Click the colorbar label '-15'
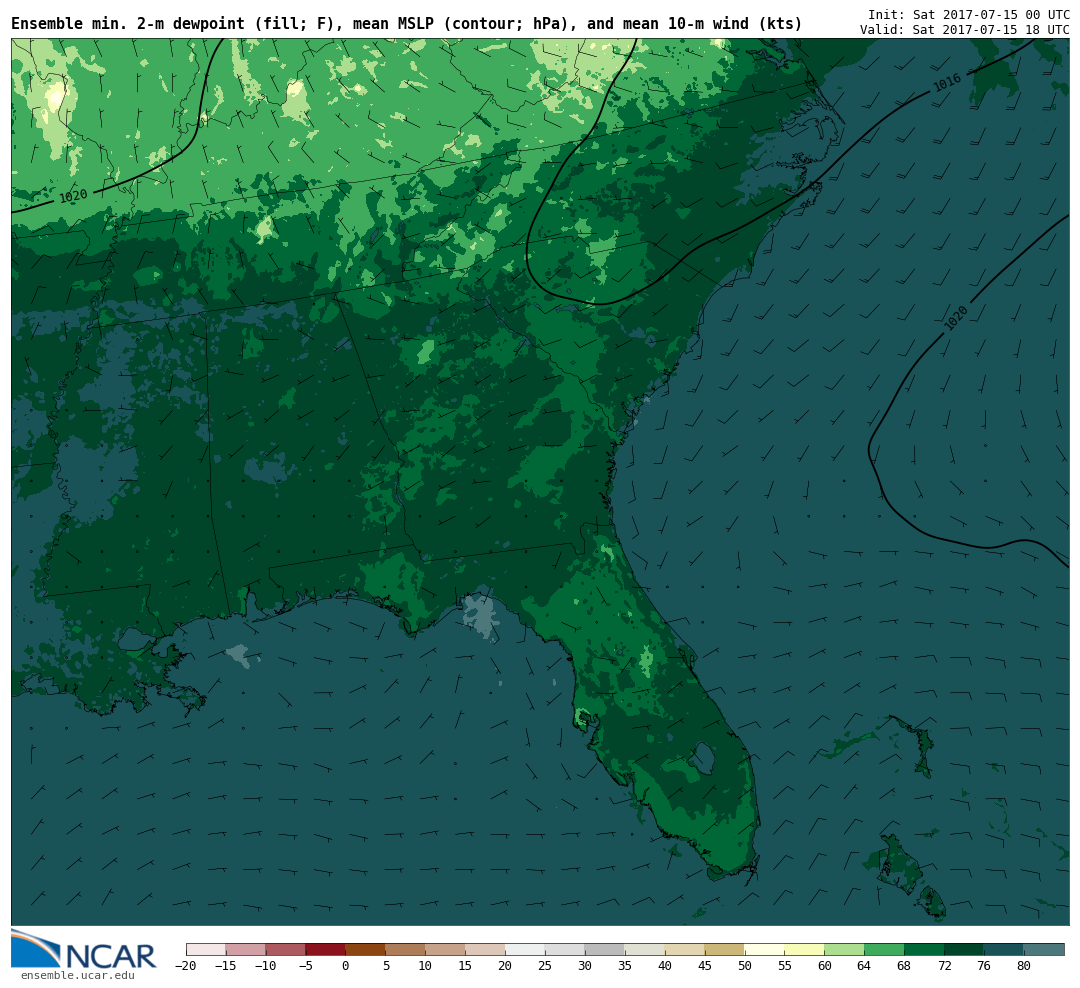Viewport: 1080px width, 988px height. [225, 966]
